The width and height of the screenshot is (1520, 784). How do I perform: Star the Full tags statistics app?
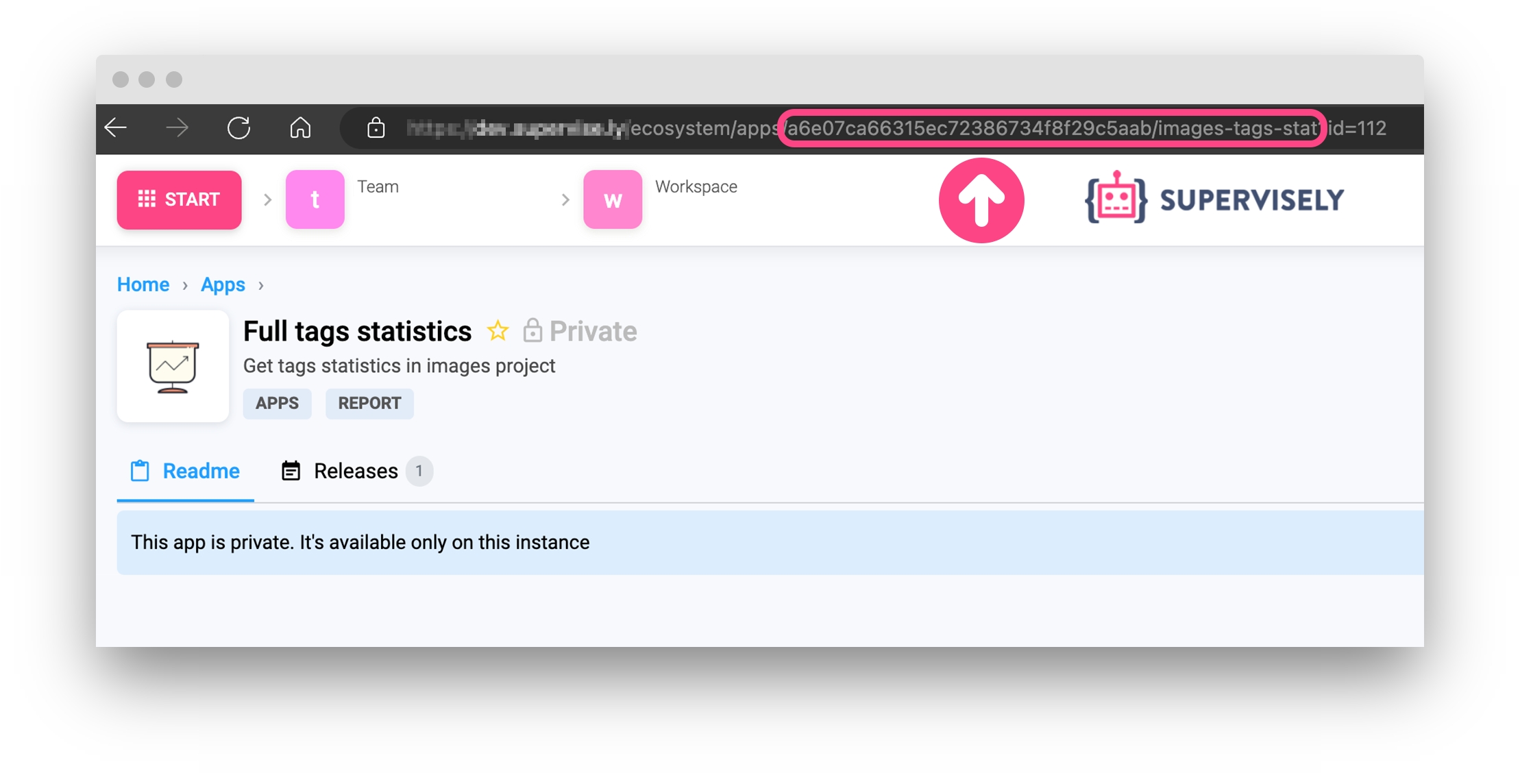pyautogui.click(x=498, y=331)
